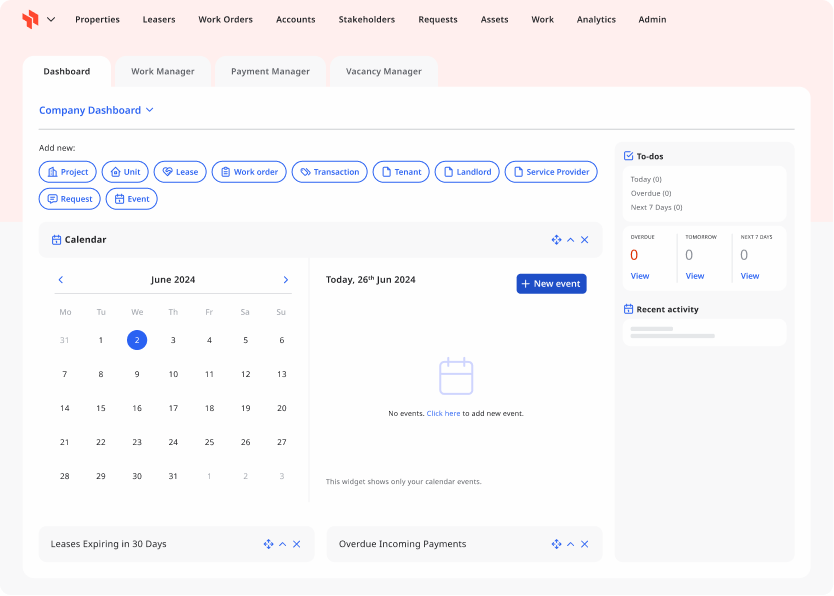Click the Recent activity icon
This screenshot has width=834, height=596.
(x=628, y=309)
